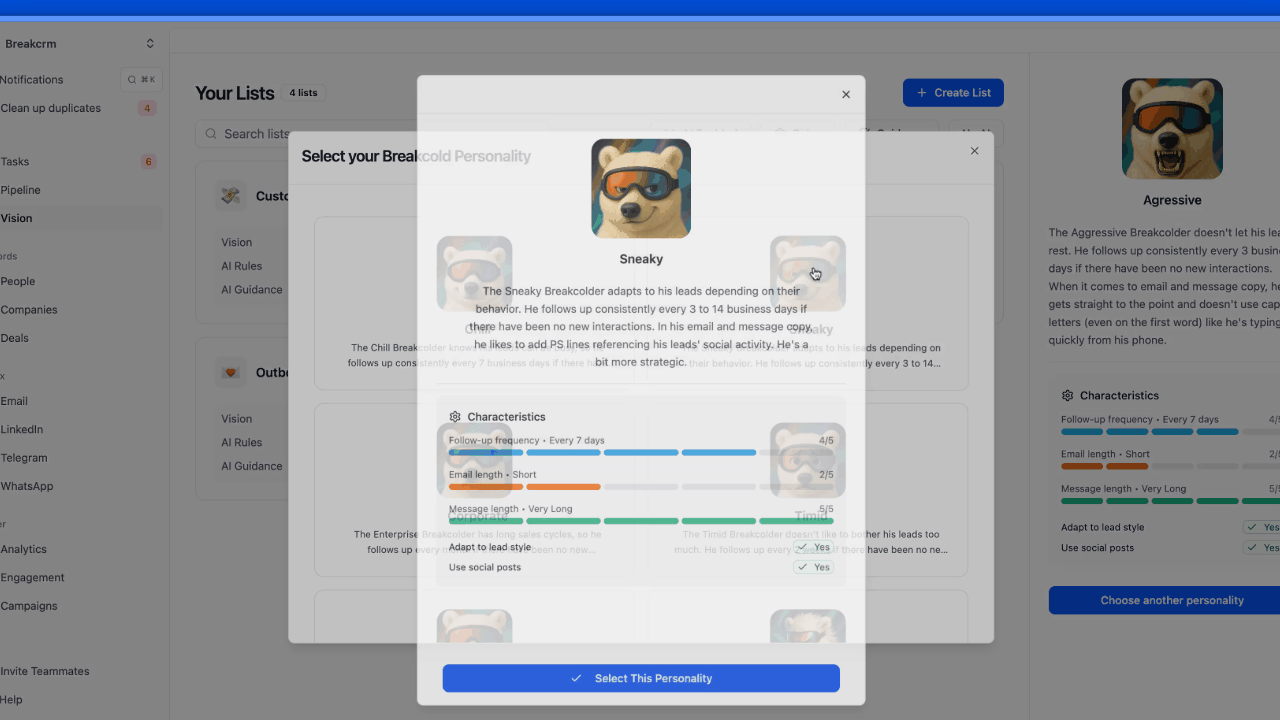Click the first list card icon

pyautogui.click(x=231, y=196)
